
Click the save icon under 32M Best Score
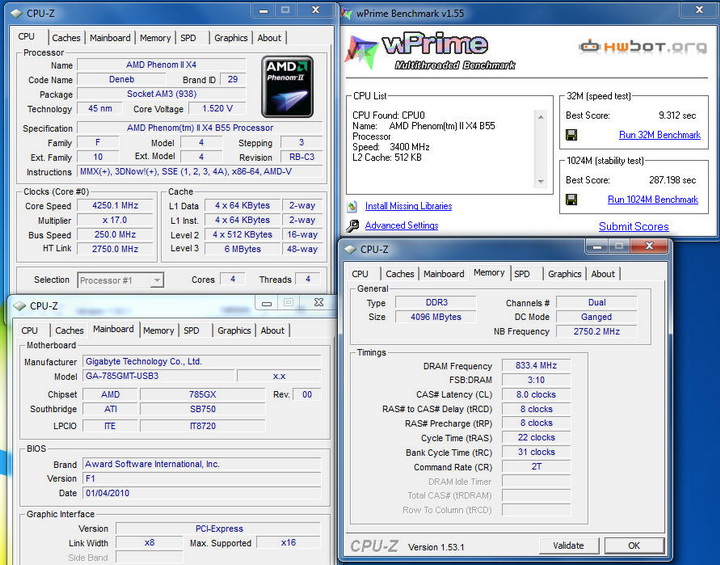[571, 135]
